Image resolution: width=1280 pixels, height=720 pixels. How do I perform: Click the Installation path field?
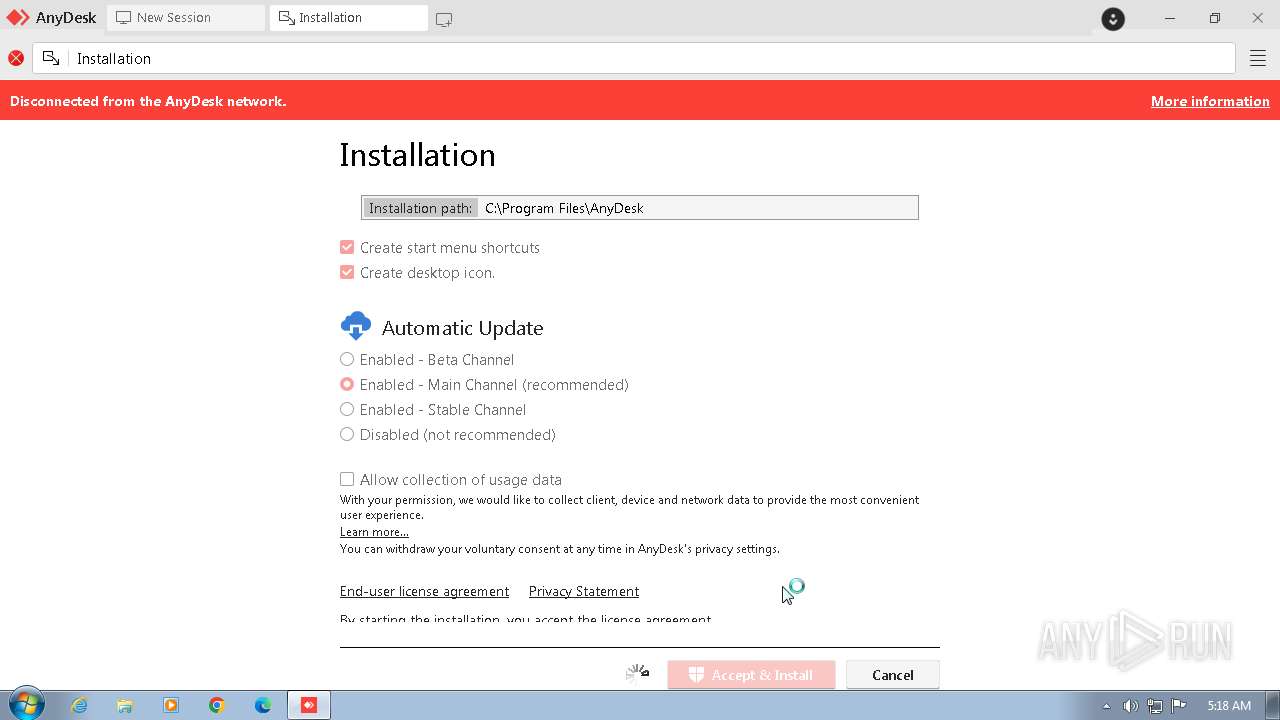coord(640,207)
